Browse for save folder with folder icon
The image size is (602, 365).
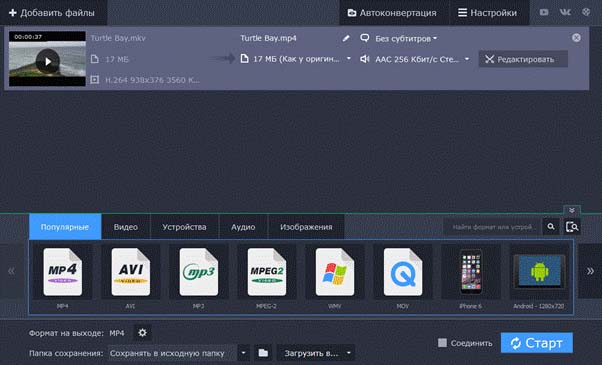click(263, 353)
